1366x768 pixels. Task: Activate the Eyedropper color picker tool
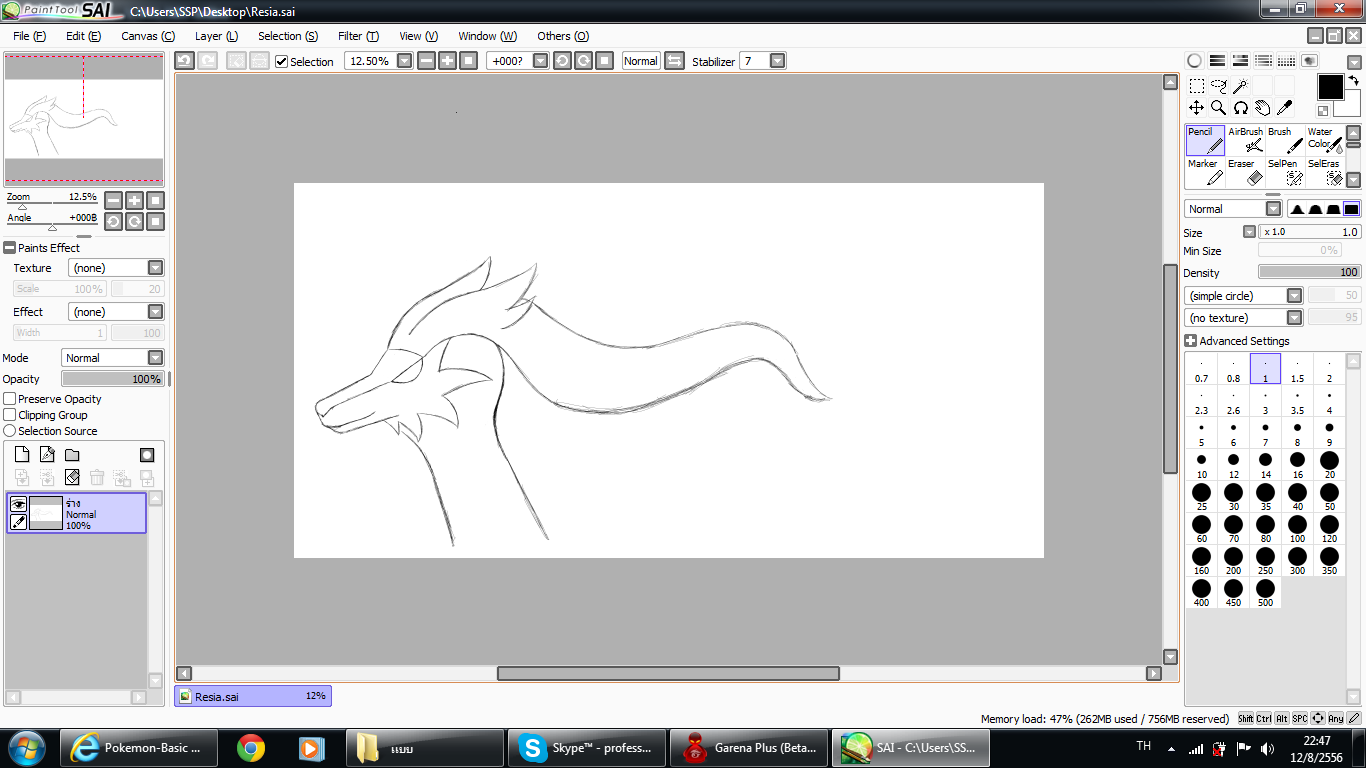tap(1285, 108)
